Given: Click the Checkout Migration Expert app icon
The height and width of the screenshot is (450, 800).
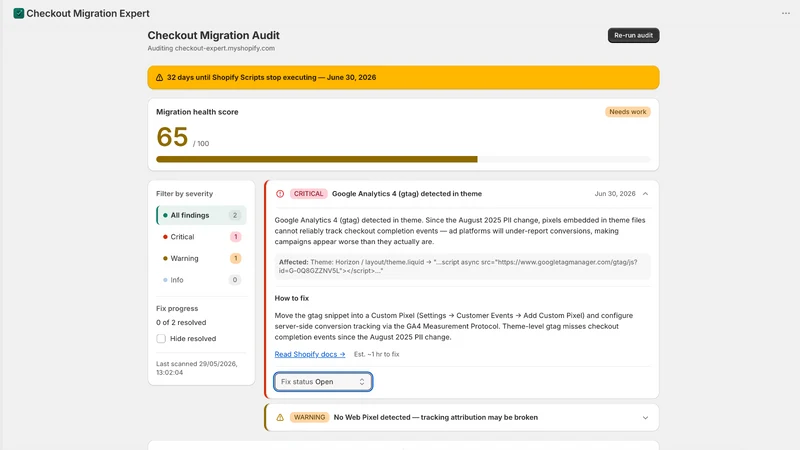Looking at the screenshot, I should pyautogui.click(x=19, y=13).
